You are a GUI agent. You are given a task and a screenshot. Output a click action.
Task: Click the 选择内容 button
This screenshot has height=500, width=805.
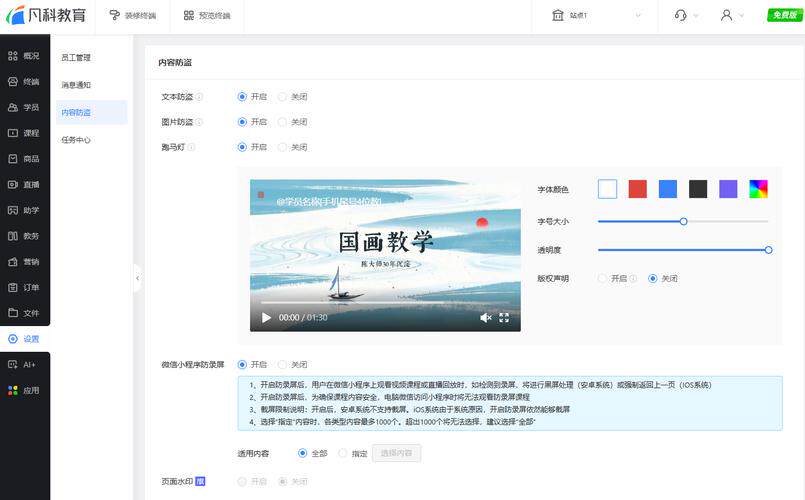396,453
